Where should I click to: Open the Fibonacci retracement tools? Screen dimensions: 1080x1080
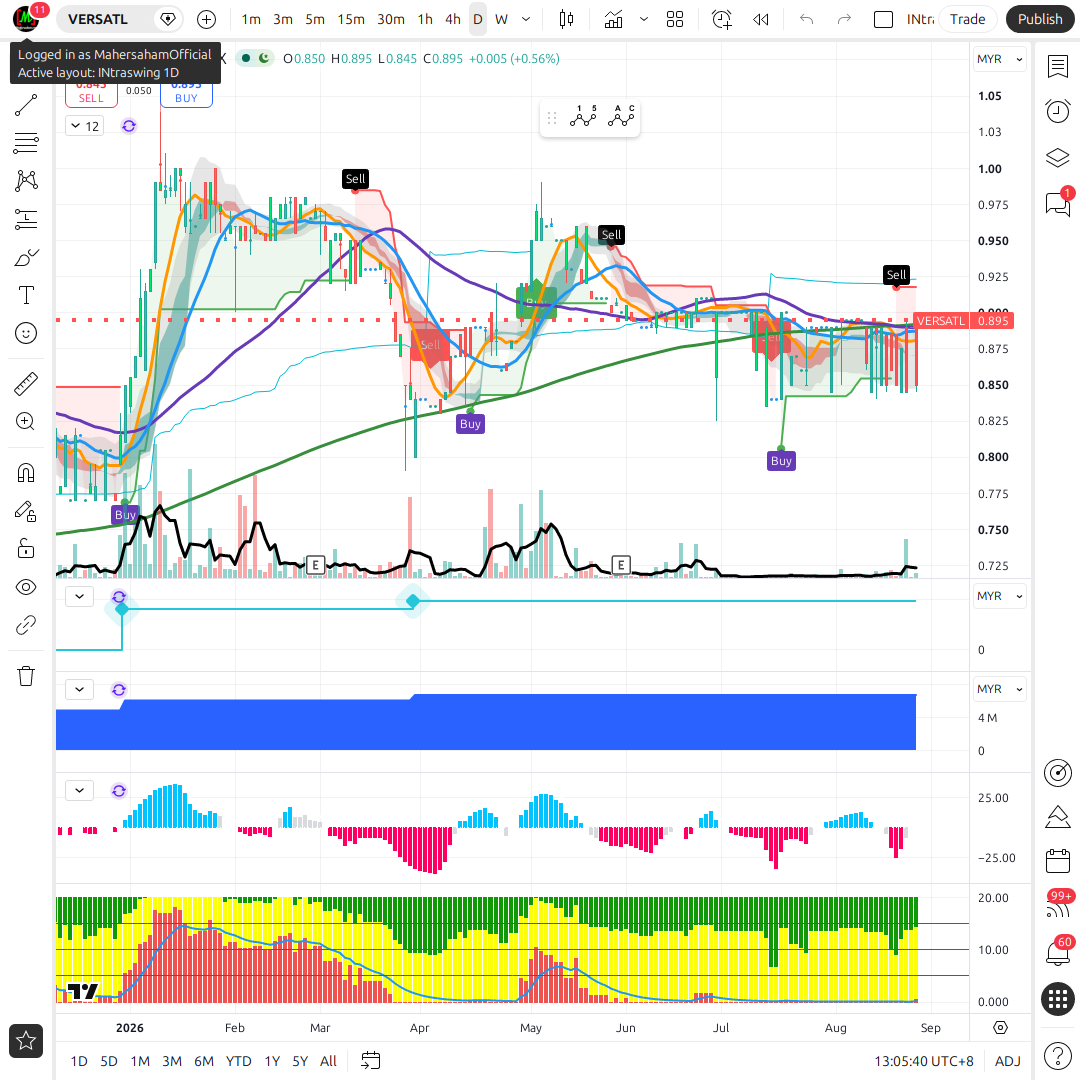(x=25, y=143)
